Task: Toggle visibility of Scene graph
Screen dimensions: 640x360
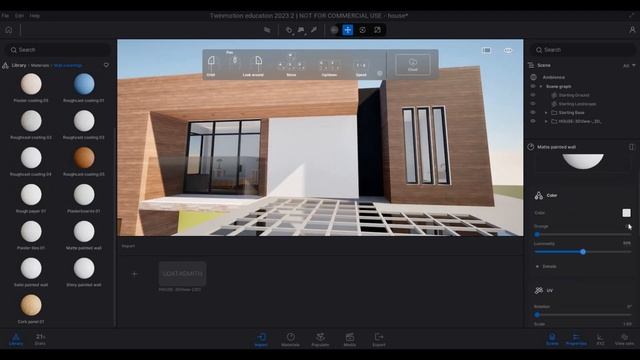Action: (533, 87)
